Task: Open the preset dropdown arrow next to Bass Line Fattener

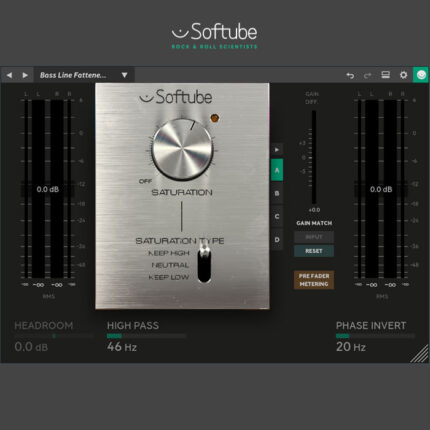Action: coord(124,75)
